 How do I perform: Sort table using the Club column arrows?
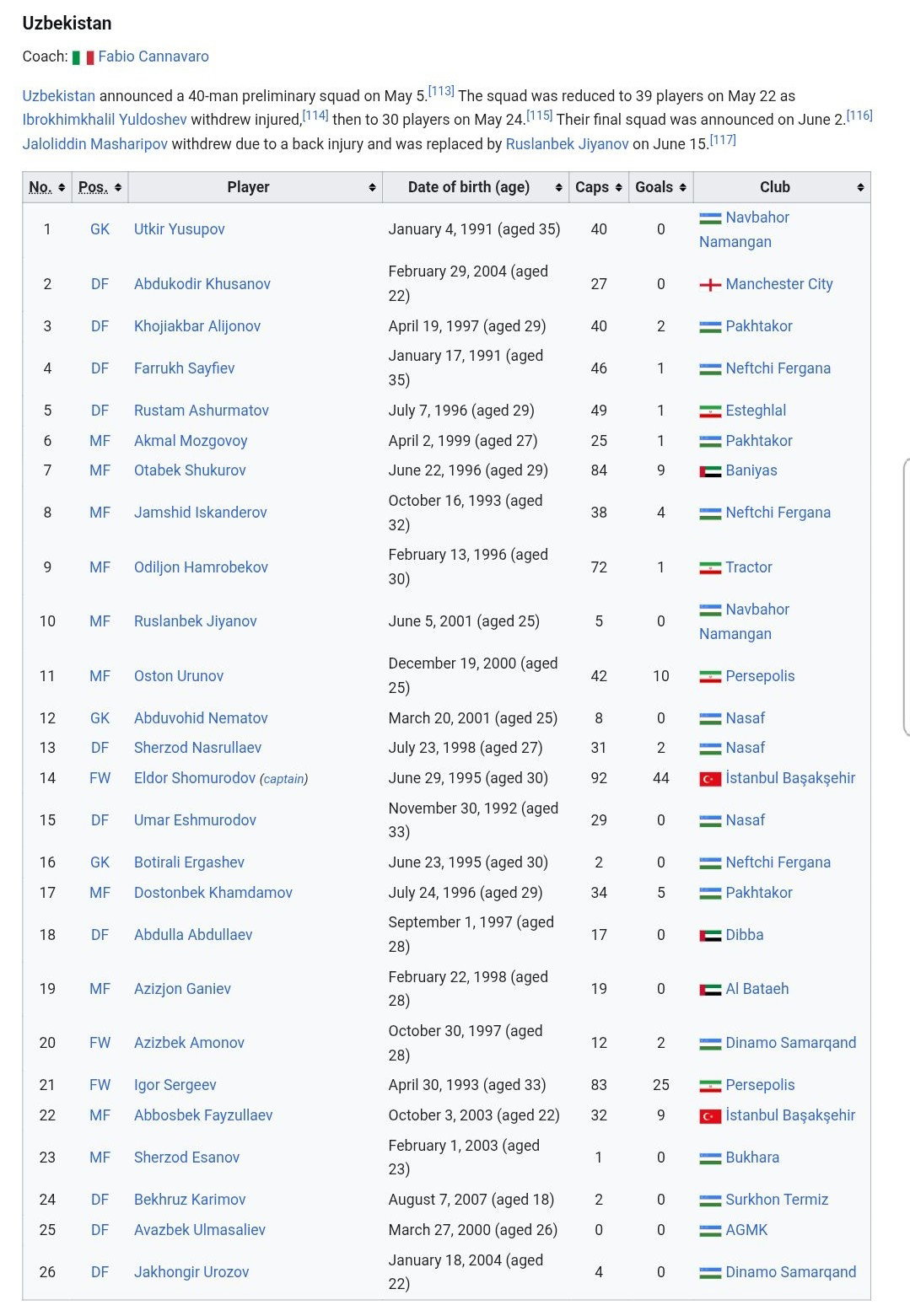(x=860, y=187)
